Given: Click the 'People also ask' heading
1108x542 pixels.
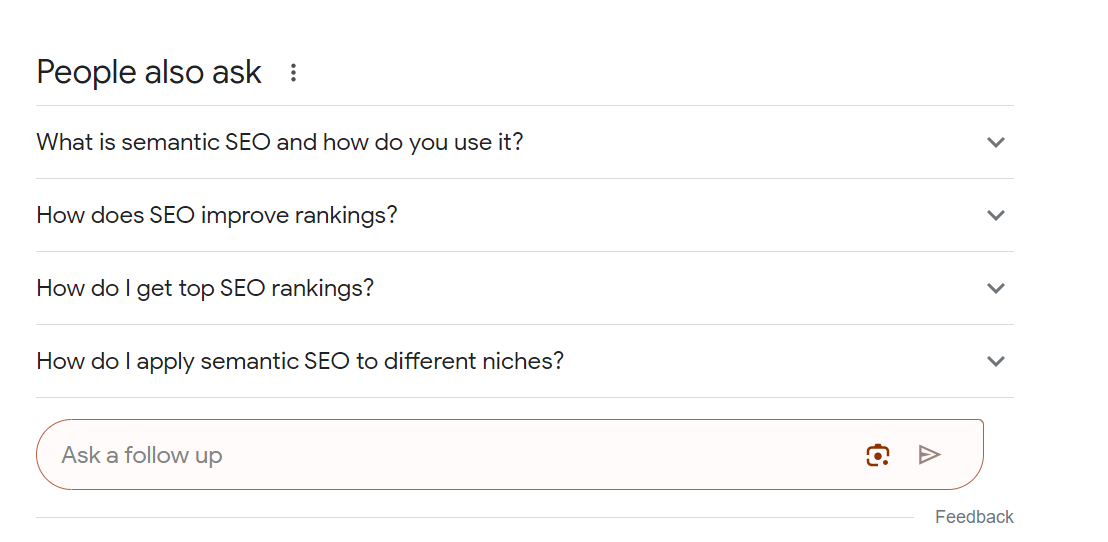Looking at the screenshot, I should click(x=149, y=72).
